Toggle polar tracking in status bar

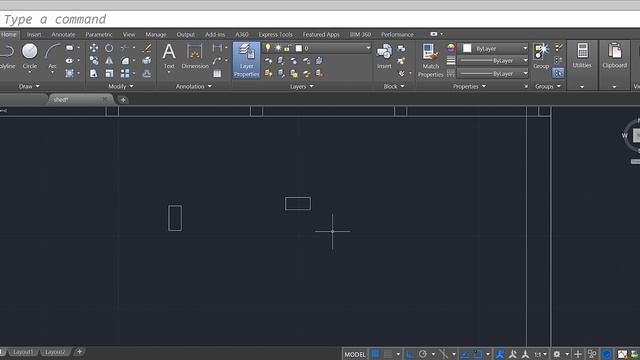(x=423, y=354)
